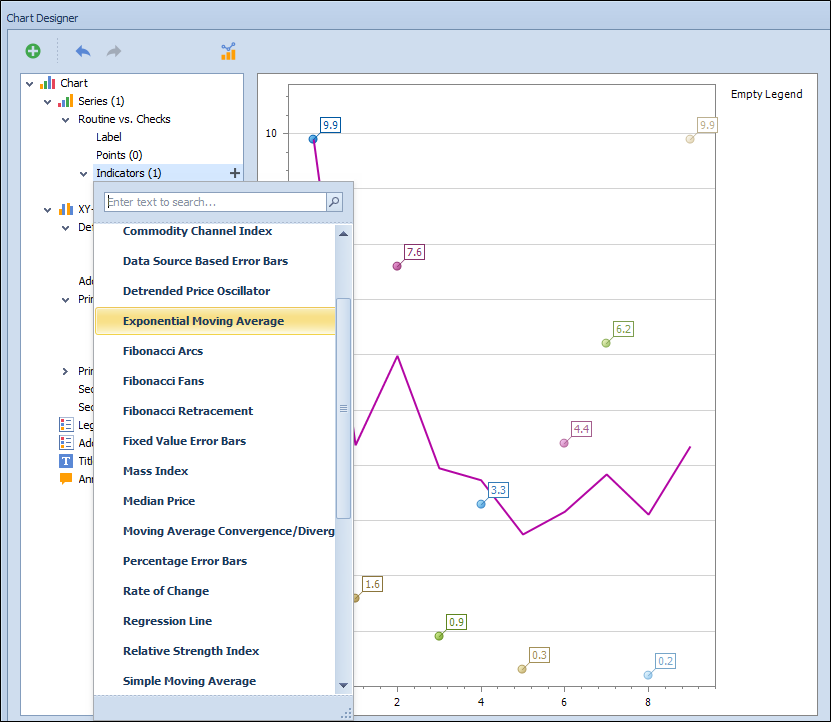Choose Fibonacci Retracement from list

(188, 411)
